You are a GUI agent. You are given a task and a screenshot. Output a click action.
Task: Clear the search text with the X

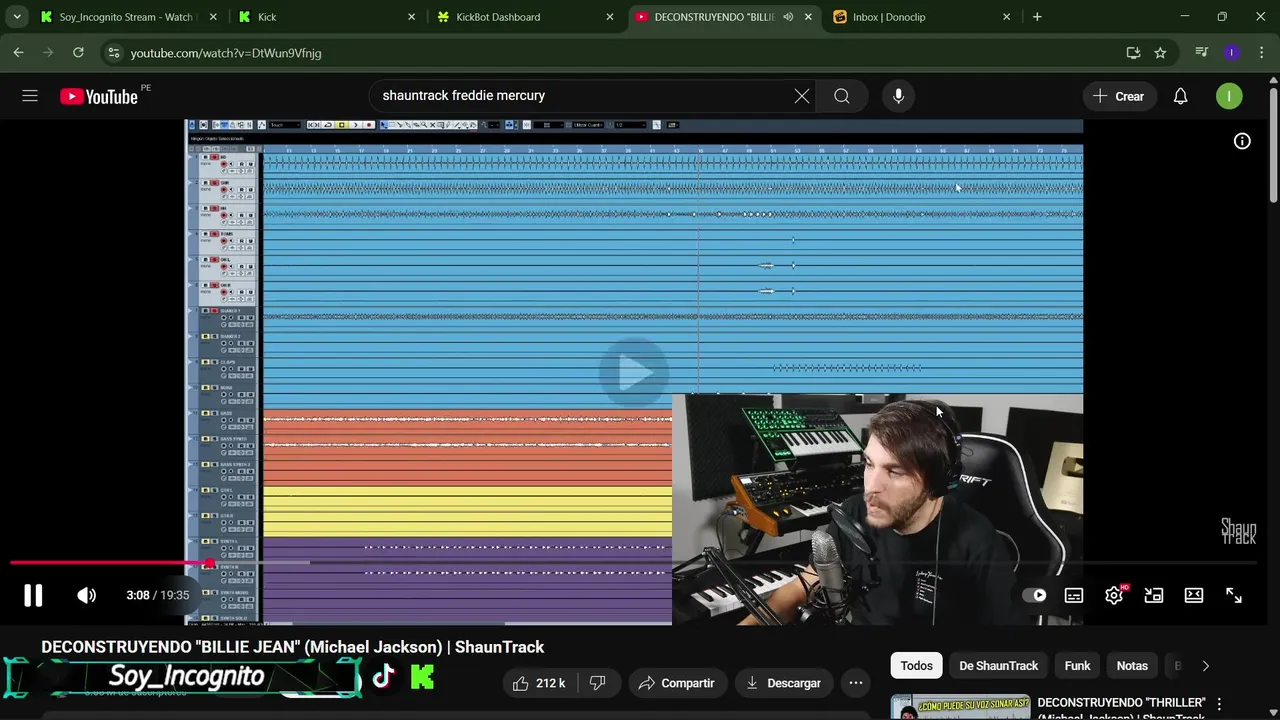click(802, 96)
